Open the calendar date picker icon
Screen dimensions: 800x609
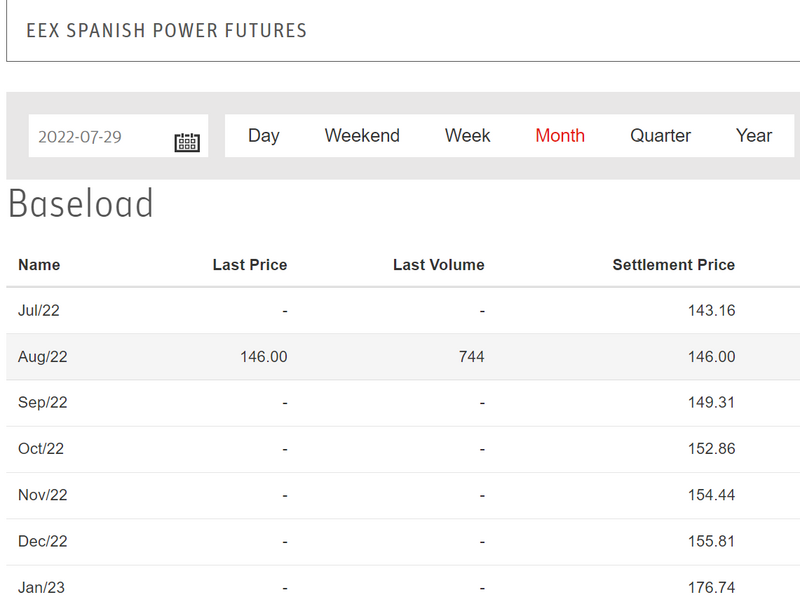187,141
